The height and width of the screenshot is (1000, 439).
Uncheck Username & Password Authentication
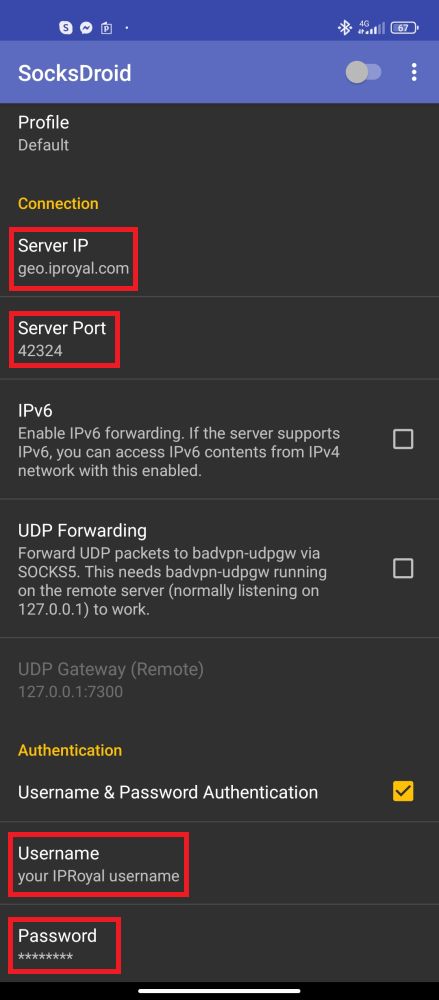click(x=403, y=791)
